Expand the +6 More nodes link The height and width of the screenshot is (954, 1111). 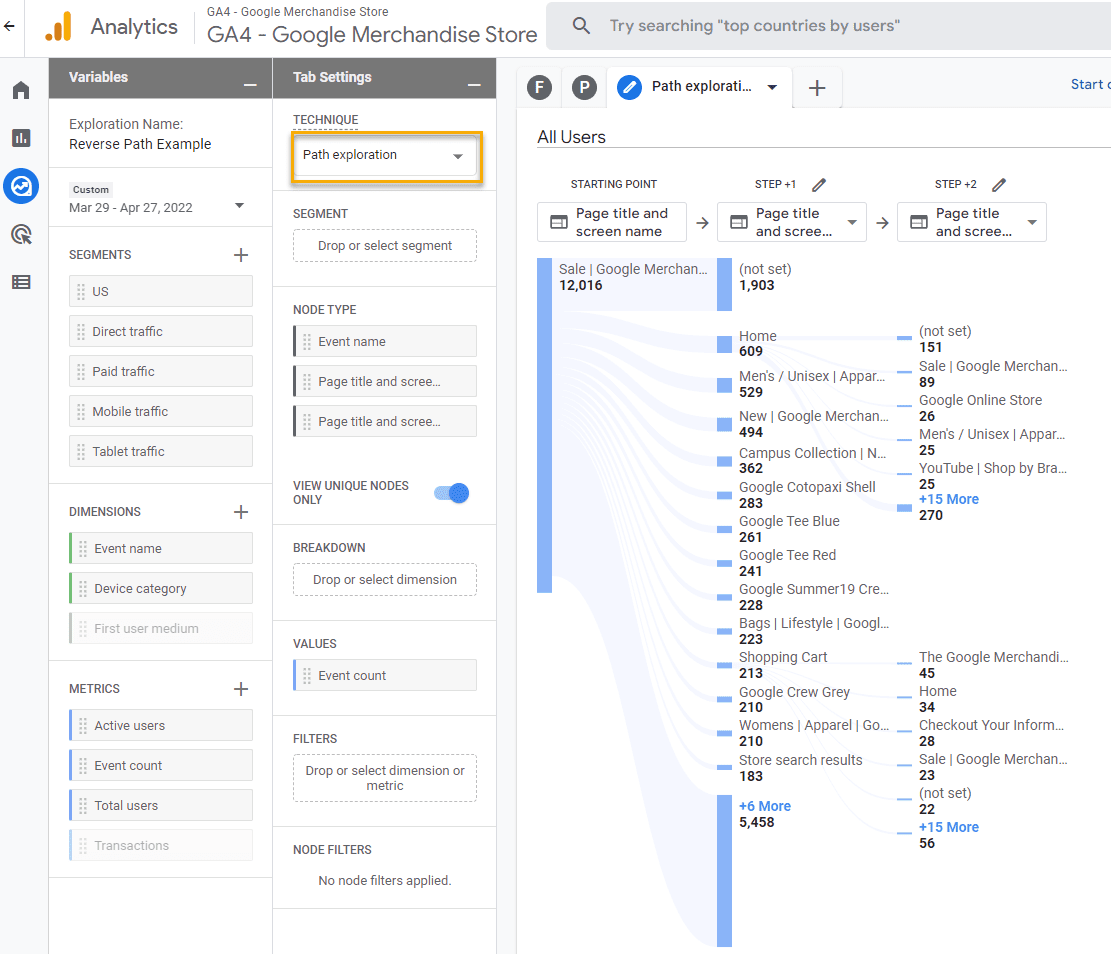pos(765,806)
